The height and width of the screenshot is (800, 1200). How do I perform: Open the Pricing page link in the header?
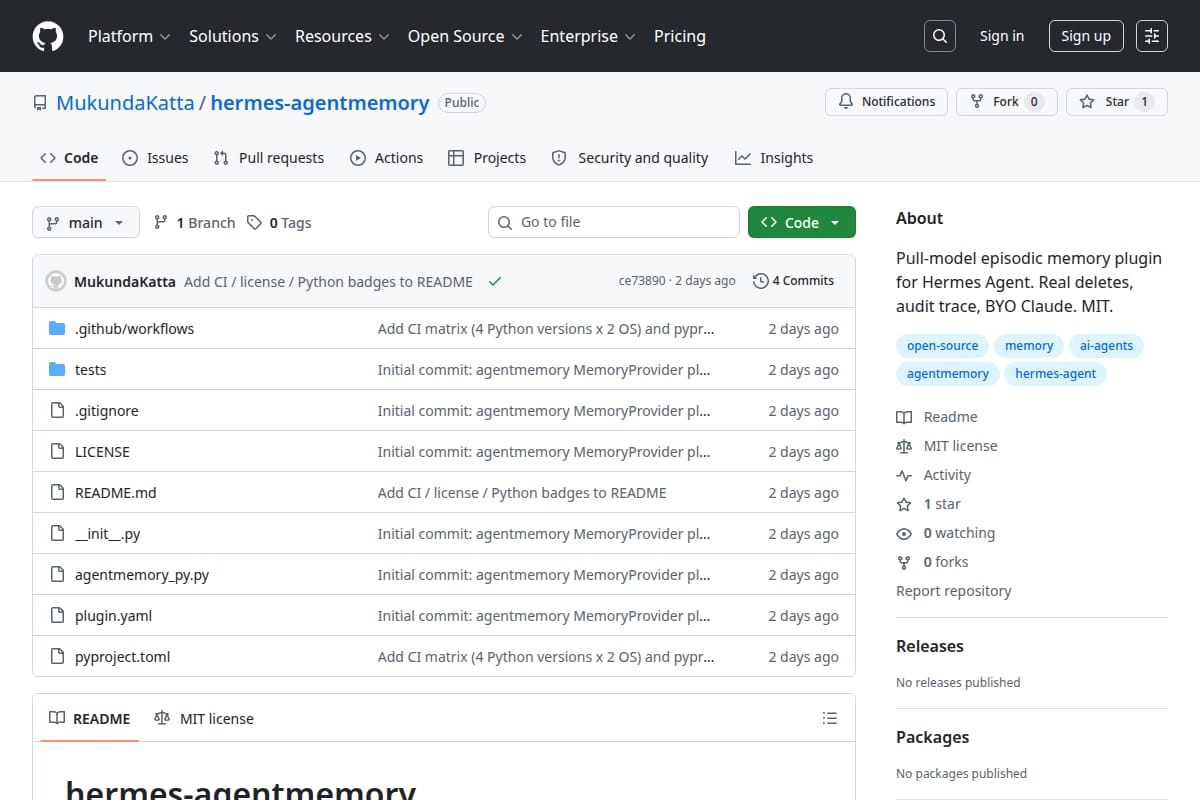coord(680,36)
